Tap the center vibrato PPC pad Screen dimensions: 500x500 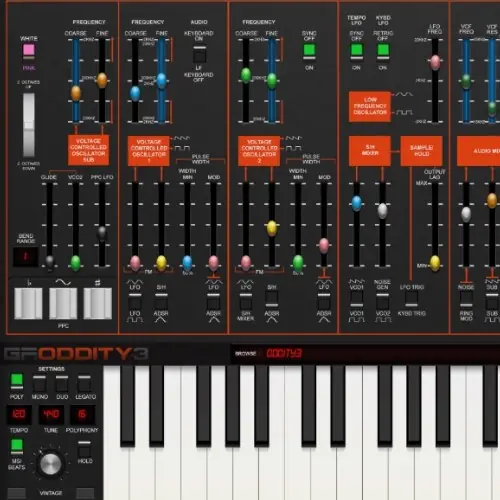pyautogui.click(x=63, y=303)
